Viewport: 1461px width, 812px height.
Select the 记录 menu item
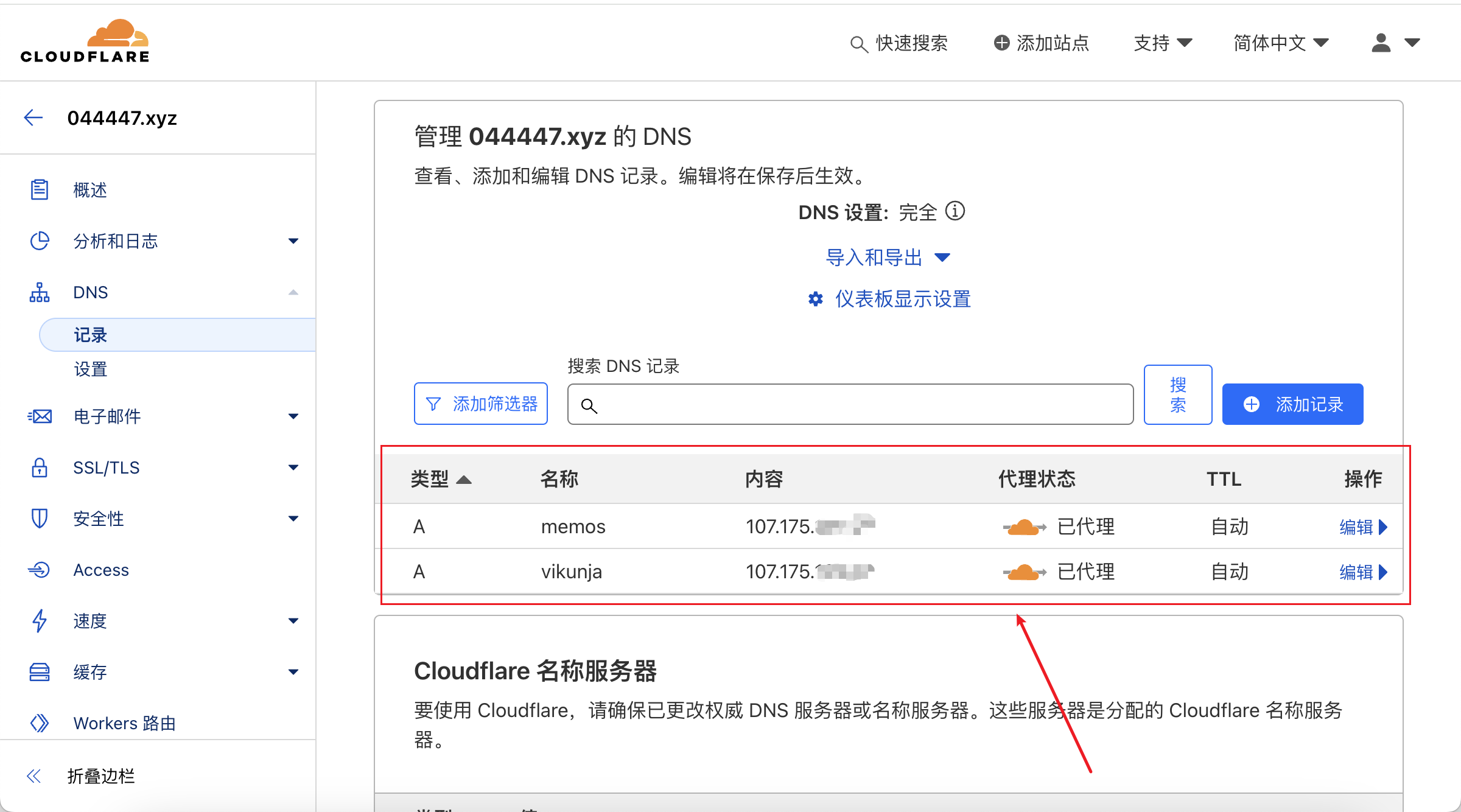[x=90, y=334]
